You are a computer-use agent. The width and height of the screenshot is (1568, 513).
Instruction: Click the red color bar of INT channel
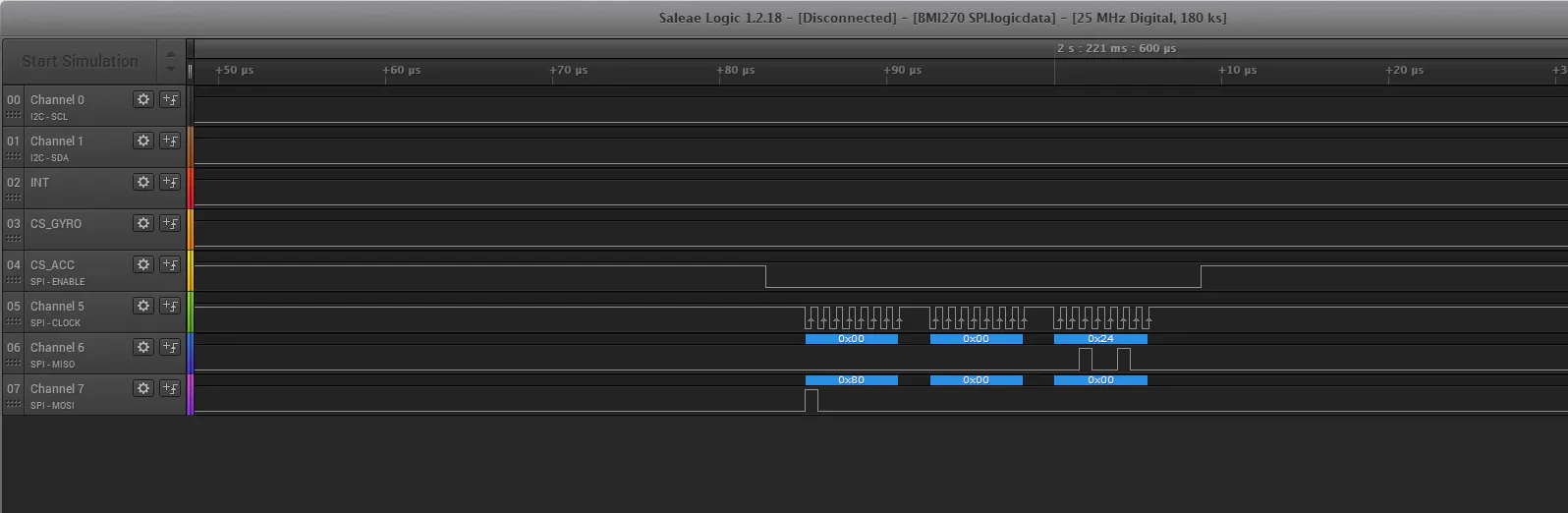[x=191, y=188]
